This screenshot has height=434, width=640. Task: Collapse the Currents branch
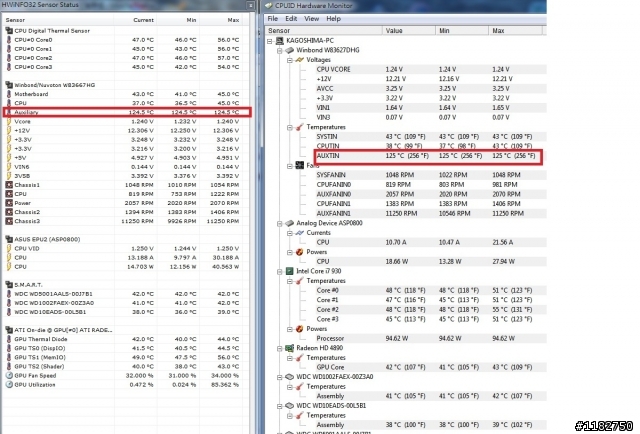289,233
